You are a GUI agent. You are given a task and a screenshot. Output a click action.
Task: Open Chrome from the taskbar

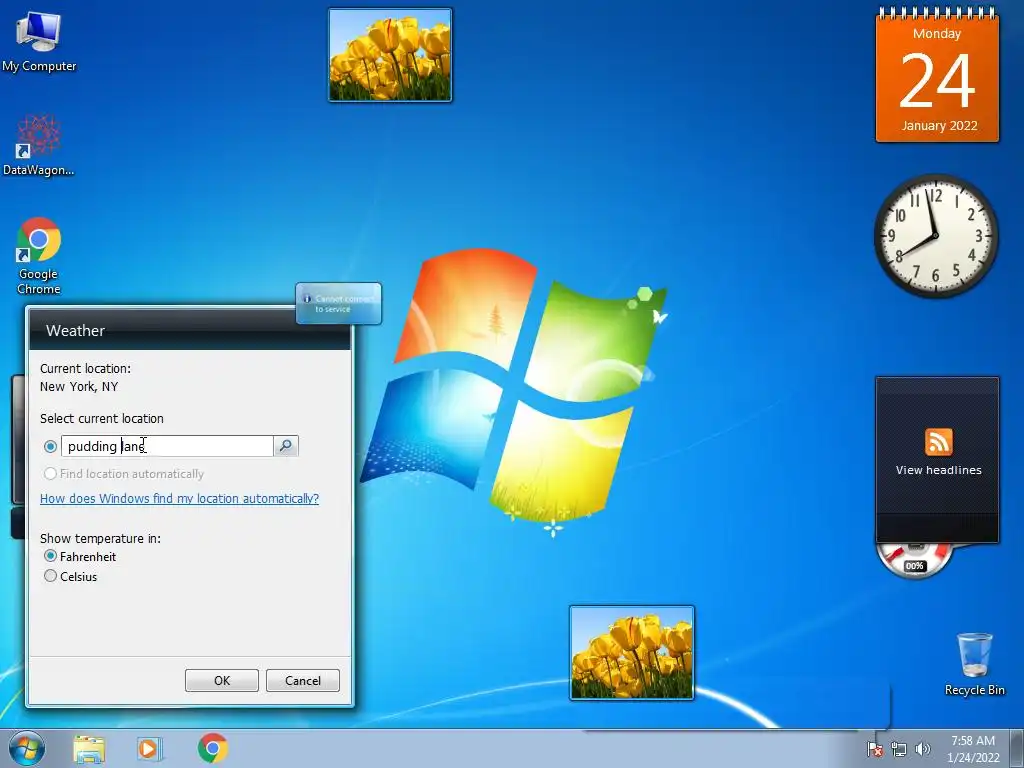click(x=213, y=748)
